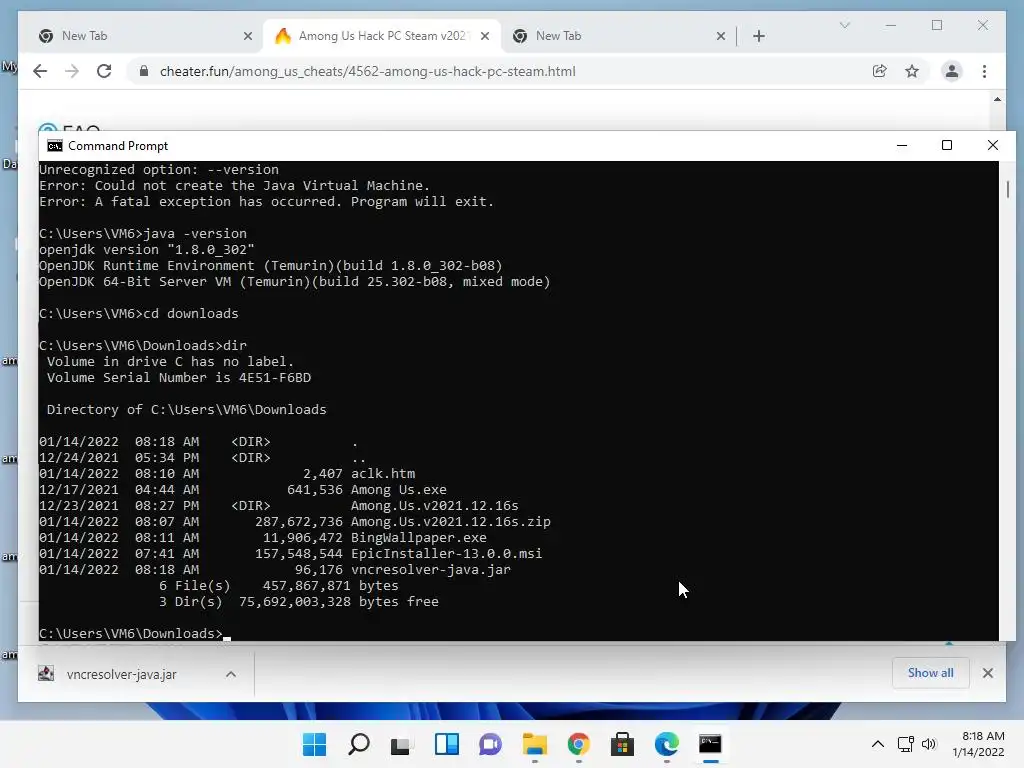Click 'aclk.htm' in the directory listing
The height and width of the screenshot is (768, 1024).
pyautogui.click(x=383, y=473)
